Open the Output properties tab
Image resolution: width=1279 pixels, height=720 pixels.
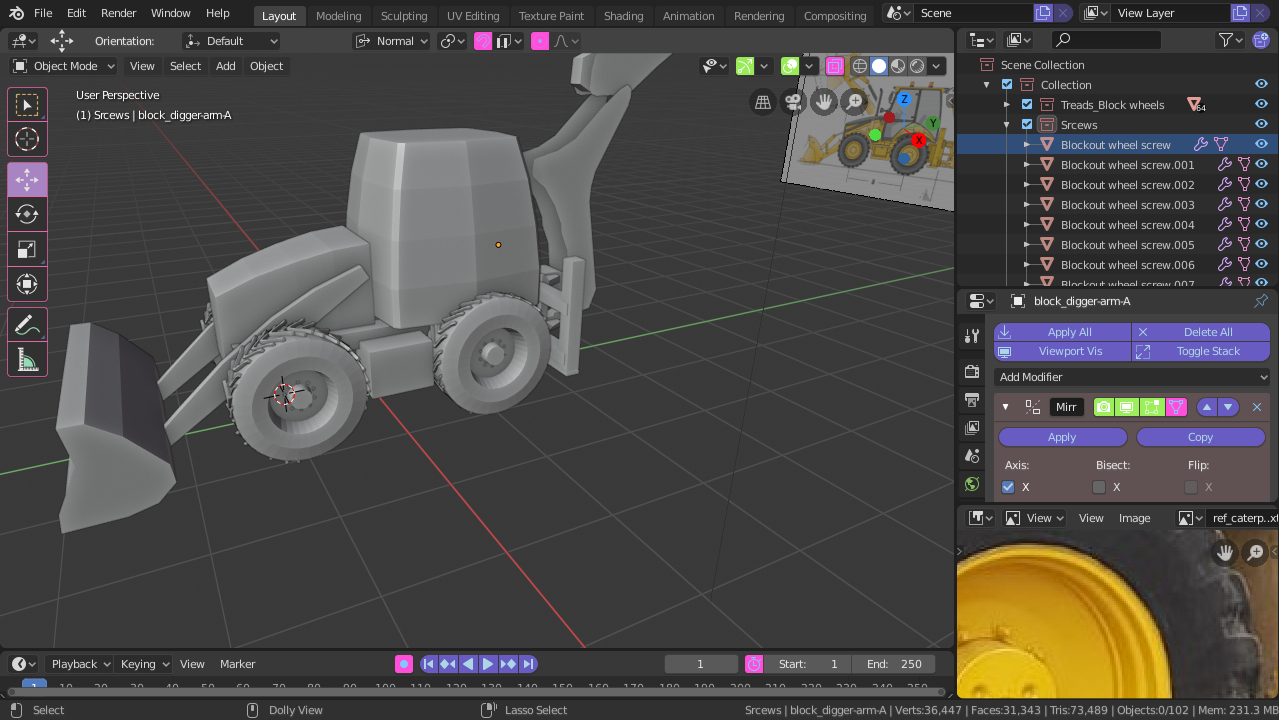click(x=971, y=400)
